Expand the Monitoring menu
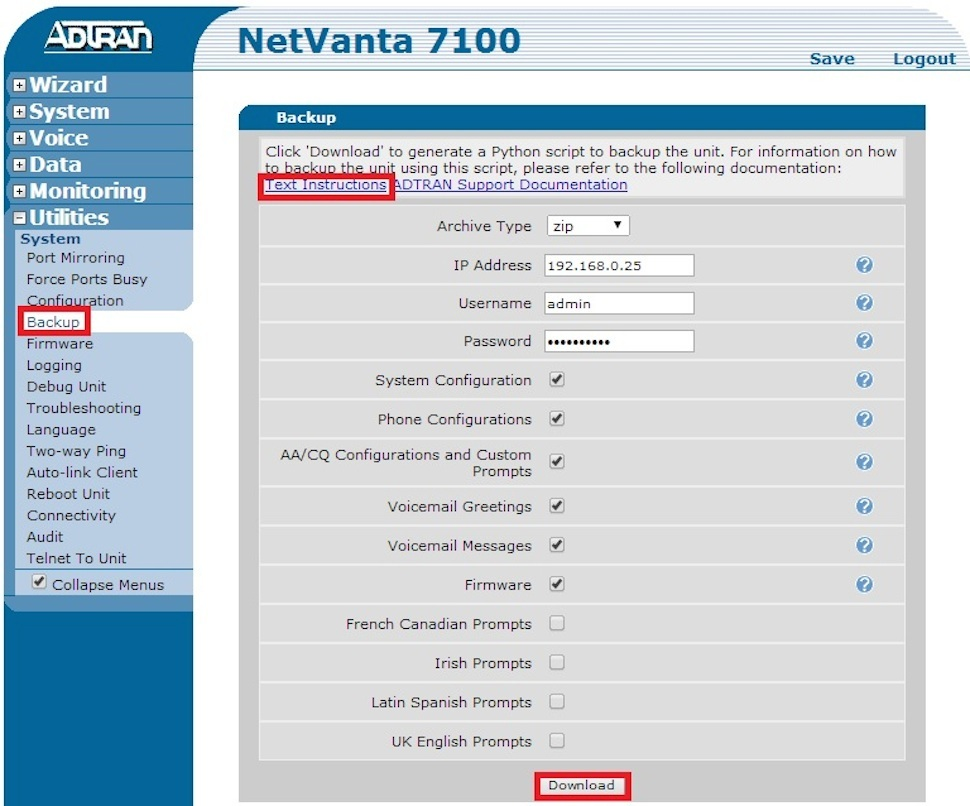970x806 pixels. tap(19, 192)
